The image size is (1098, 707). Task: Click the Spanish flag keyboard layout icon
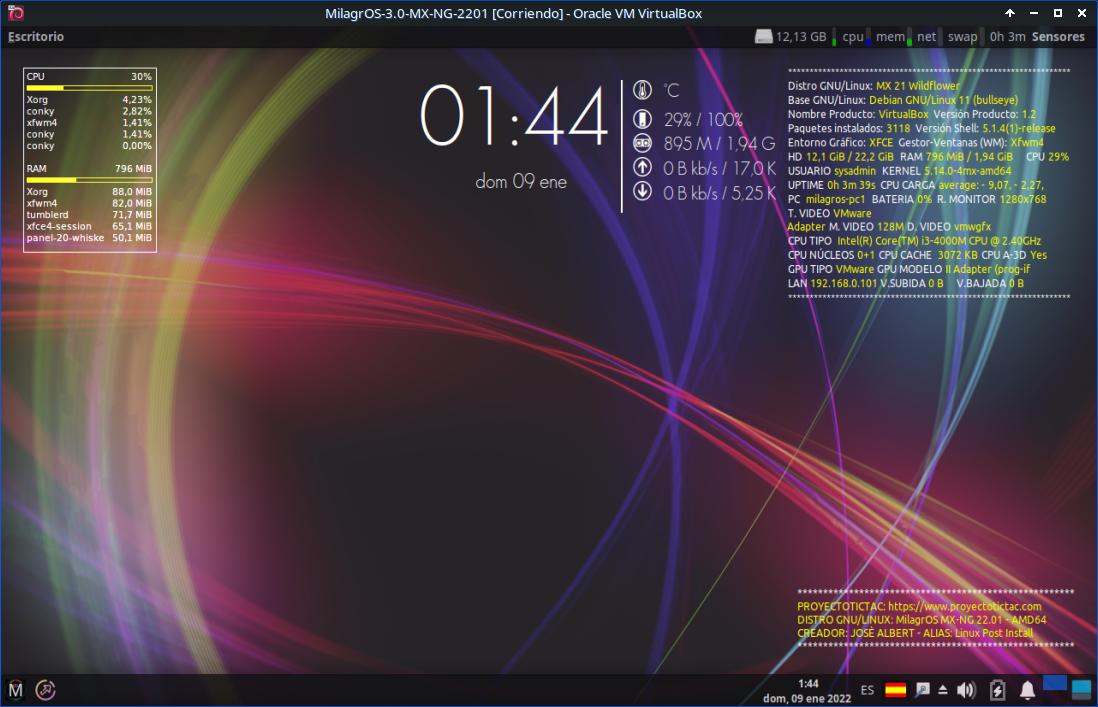click(896, 690)
